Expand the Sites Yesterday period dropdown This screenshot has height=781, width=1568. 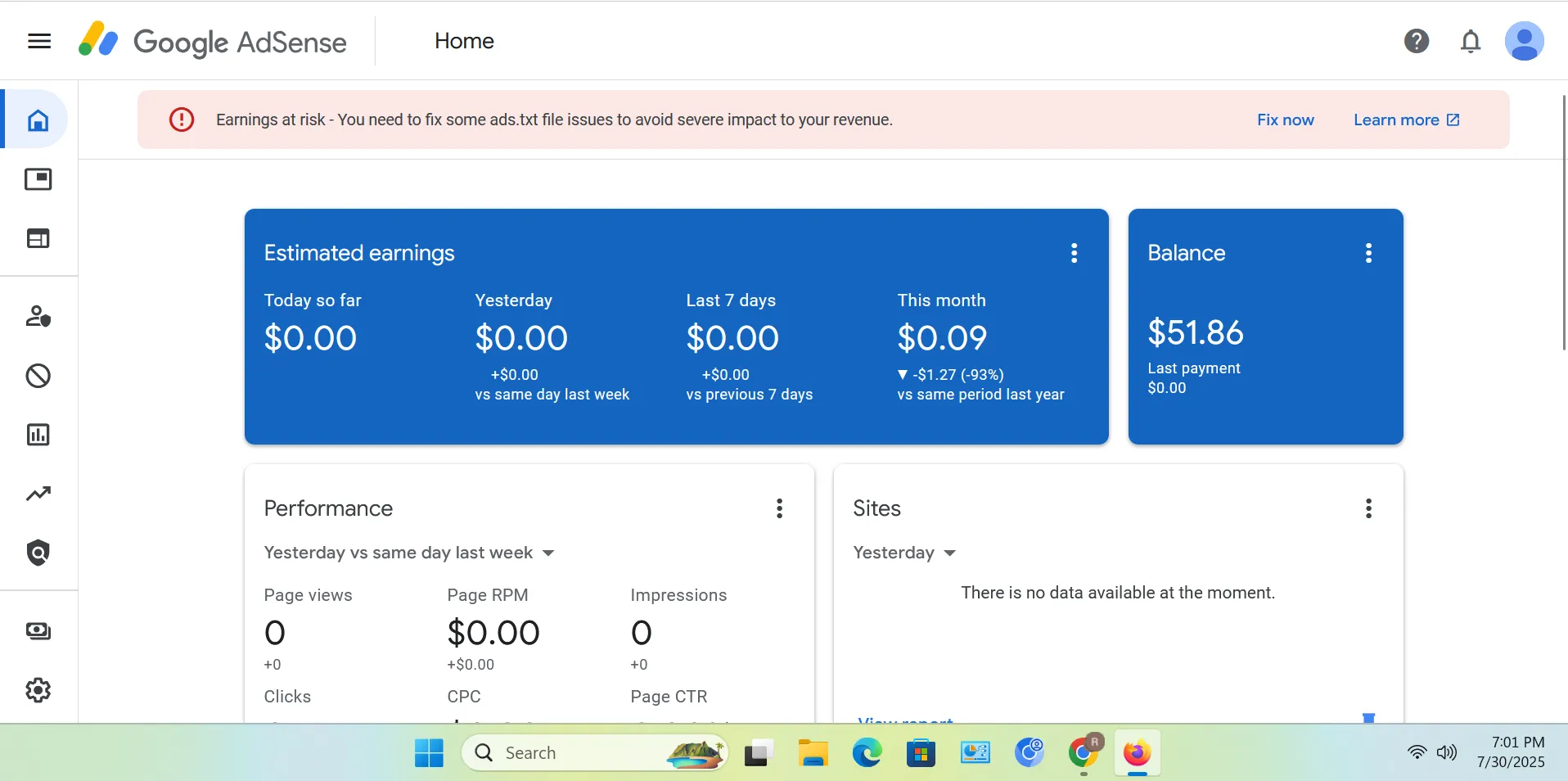tap(904, 553)
